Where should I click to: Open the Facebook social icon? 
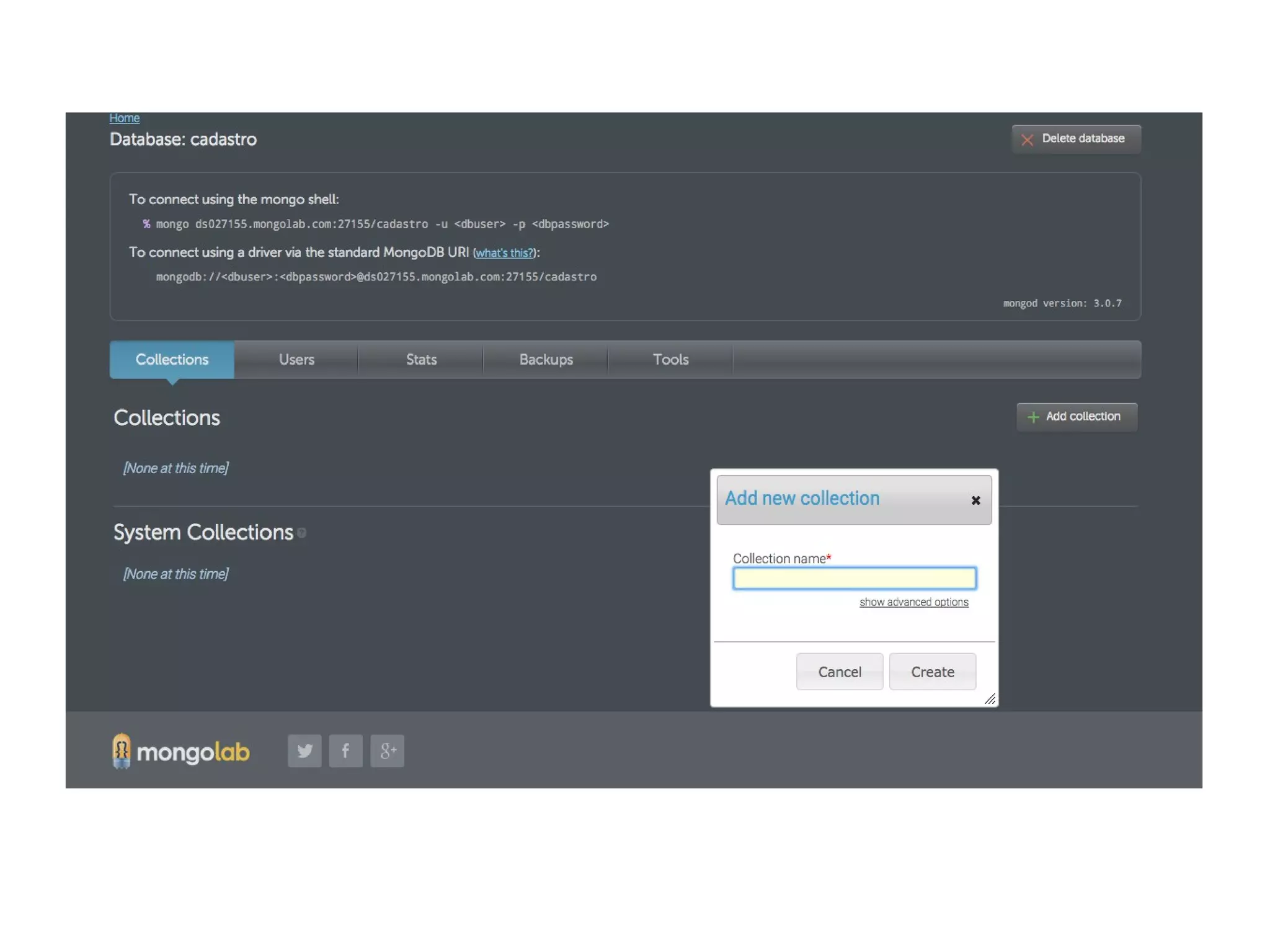coord(345,750)
